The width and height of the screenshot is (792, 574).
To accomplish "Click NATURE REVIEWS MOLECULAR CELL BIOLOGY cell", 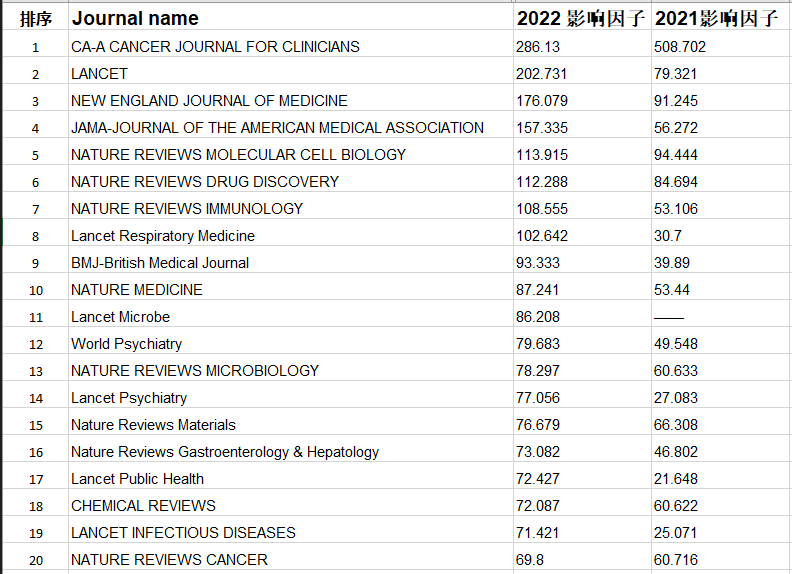I will point(290,151).
